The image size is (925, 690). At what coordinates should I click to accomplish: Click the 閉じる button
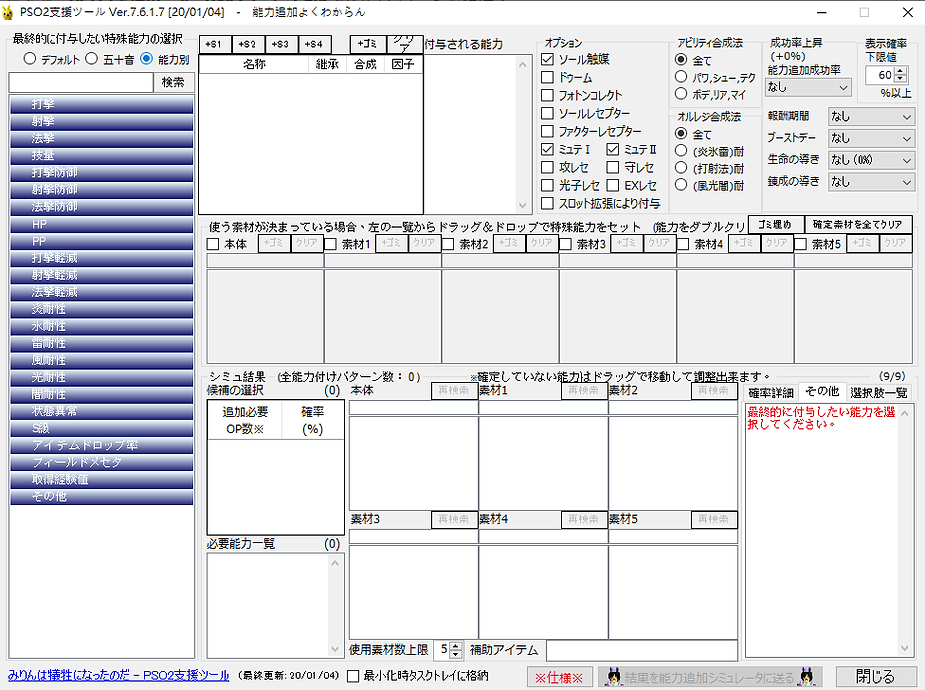click(875, 677)
